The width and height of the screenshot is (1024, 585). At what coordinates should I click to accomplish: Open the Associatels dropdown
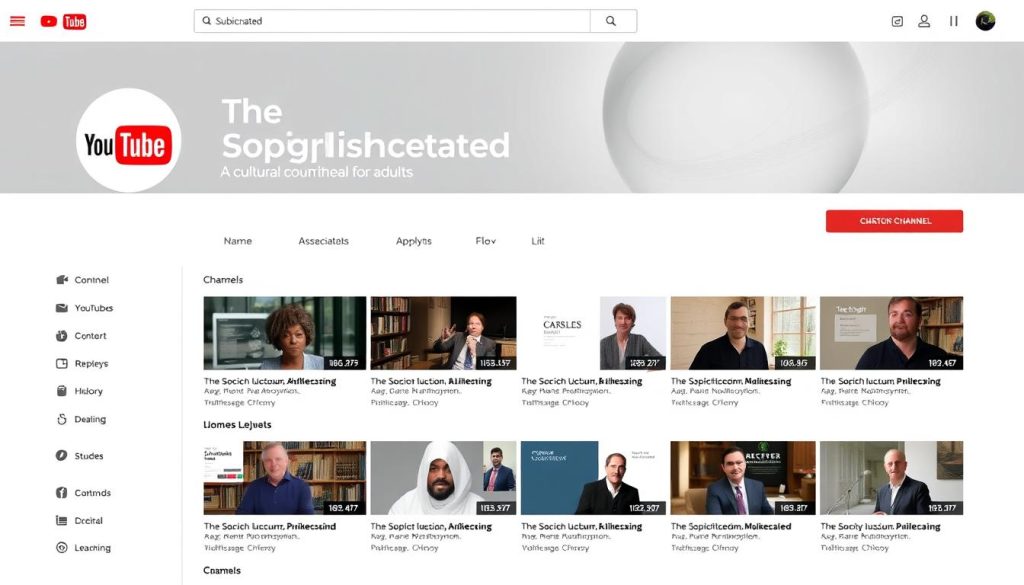[x=324, y=240]
